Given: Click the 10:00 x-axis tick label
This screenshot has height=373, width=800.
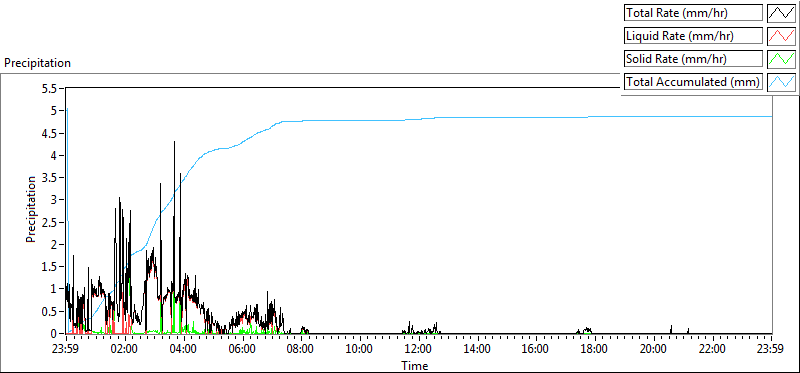Looking at the screenshot, I should click(x=360, y=350).
